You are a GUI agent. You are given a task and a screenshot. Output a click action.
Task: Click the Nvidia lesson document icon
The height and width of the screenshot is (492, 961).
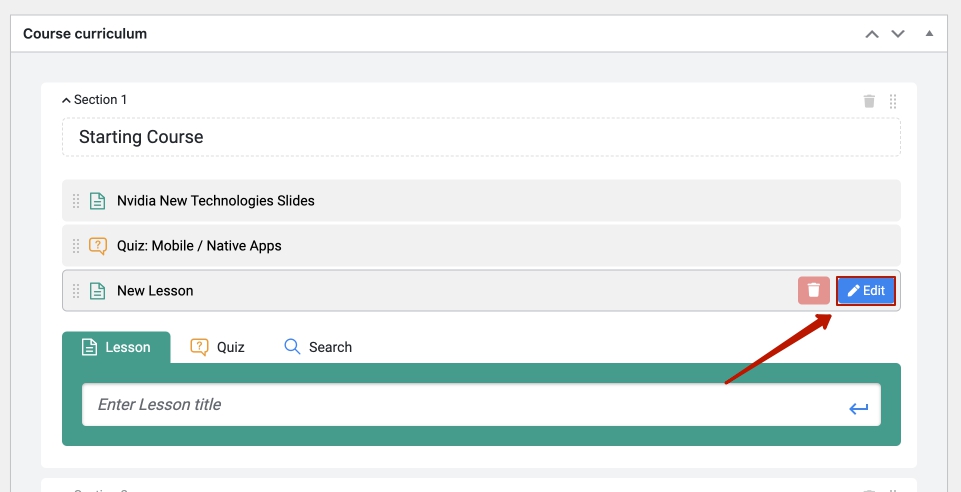pyautogui.click(x=97, y=201)
